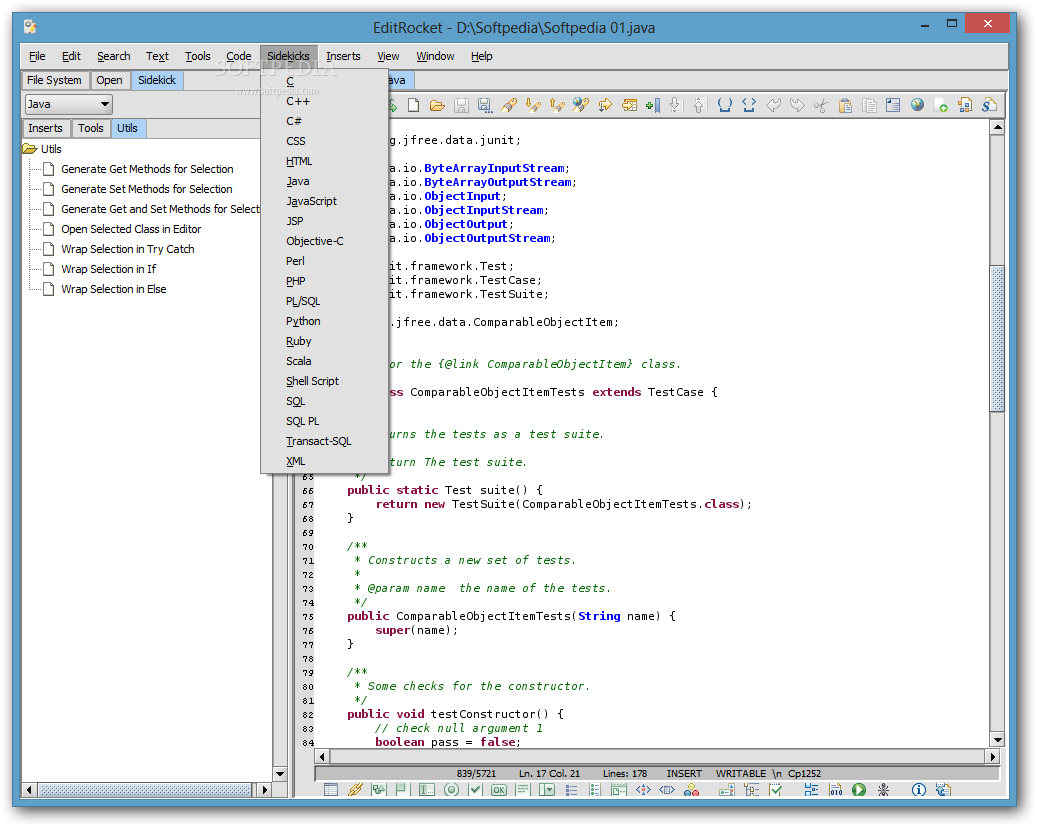Click the Ln. 17 Col. 21 status text

point(550,773)
